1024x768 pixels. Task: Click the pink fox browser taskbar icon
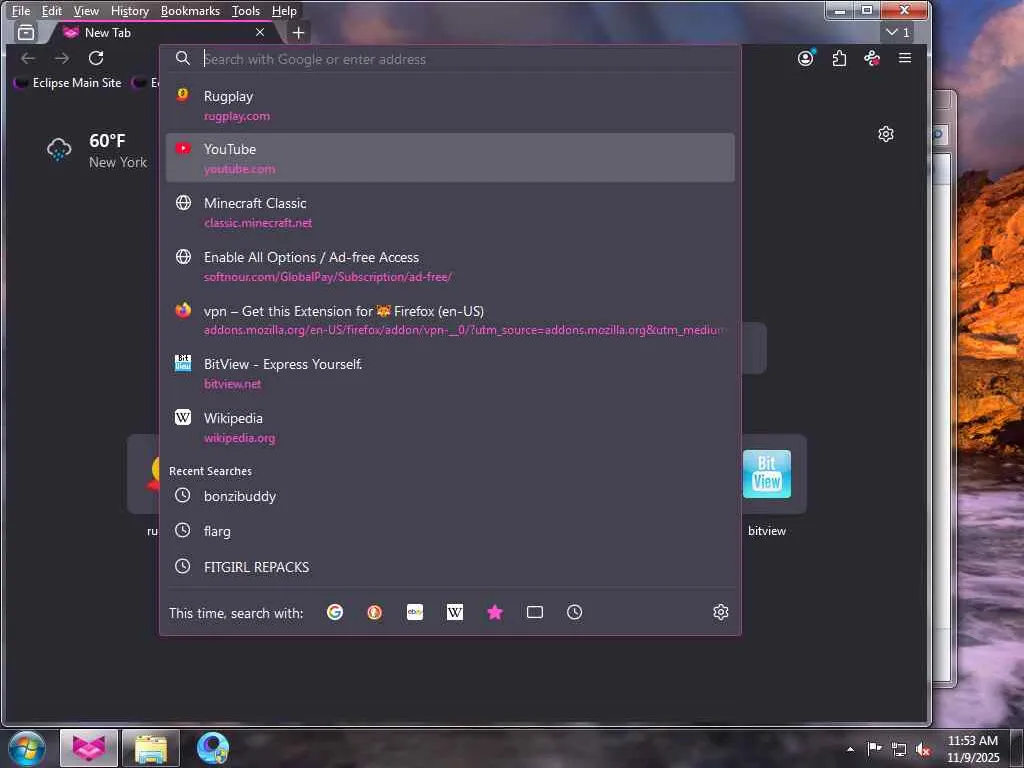[89, 748]
